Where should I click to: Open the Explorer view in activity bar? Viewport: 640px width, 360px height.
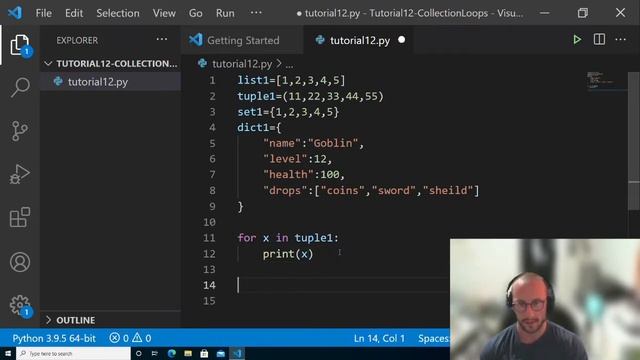(x=20, y=44)
